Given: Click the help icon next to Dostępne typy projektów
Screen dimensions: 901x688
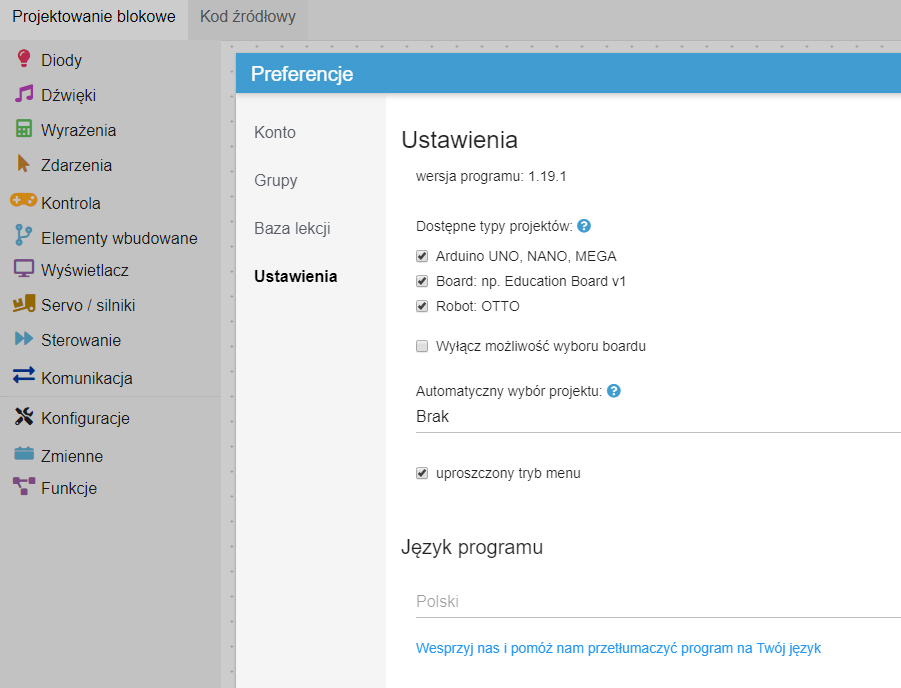Looking at the screenshot, I should click(x=583, y=226).
